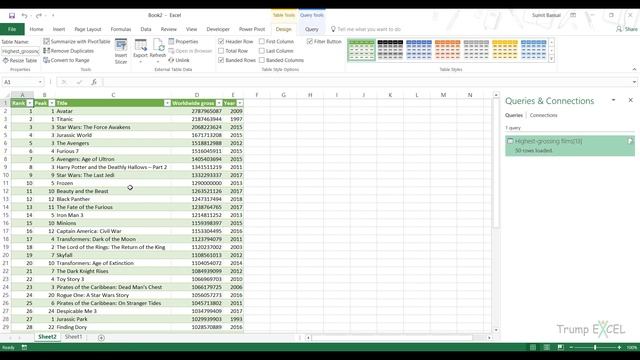The width and height of the screenshot is (640, 360).
Task: Collapse the ribbon with the chevron
Action: 634,69
